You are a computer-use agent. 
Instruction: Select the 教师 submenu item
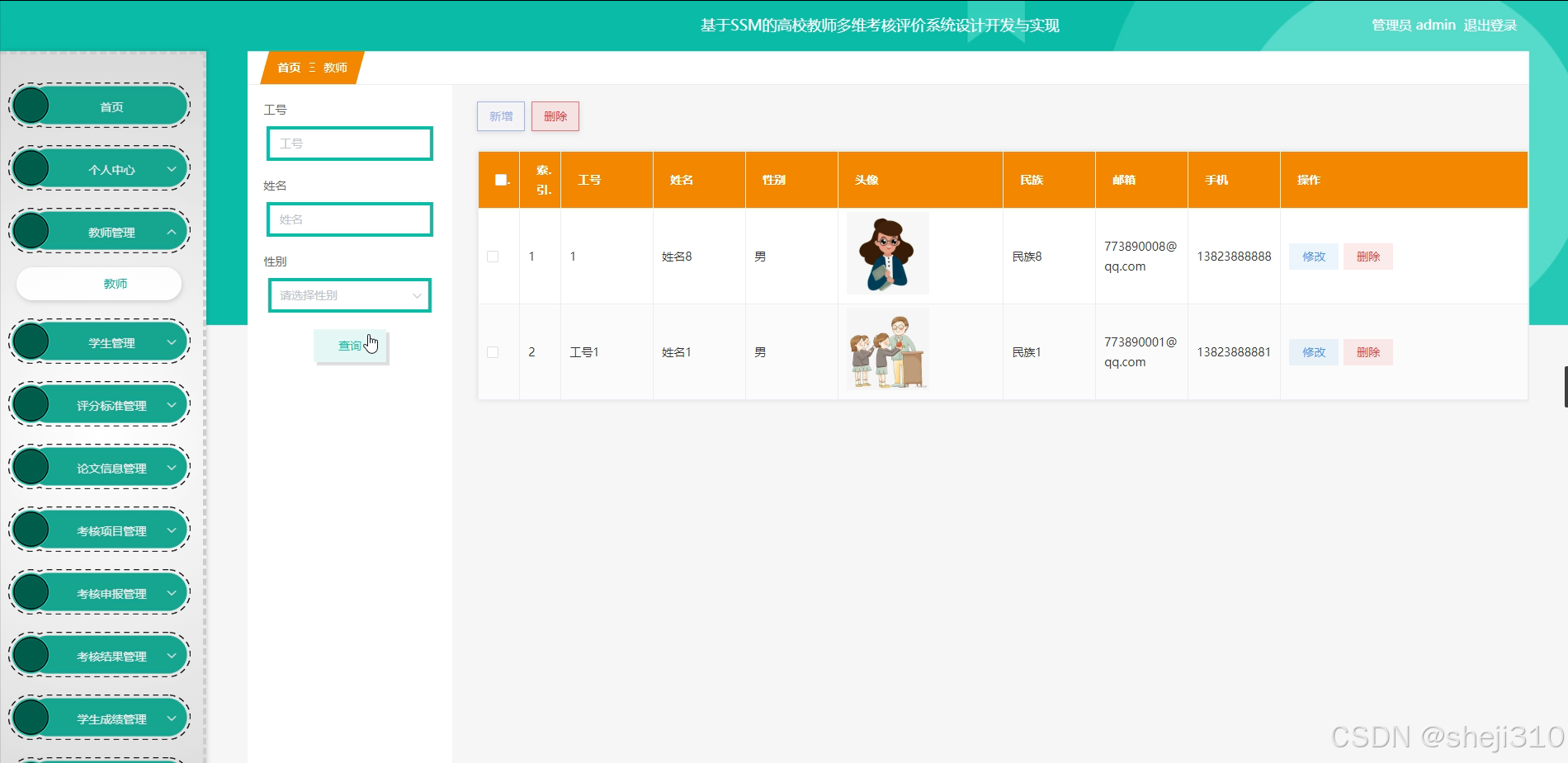tap(116, 283)
